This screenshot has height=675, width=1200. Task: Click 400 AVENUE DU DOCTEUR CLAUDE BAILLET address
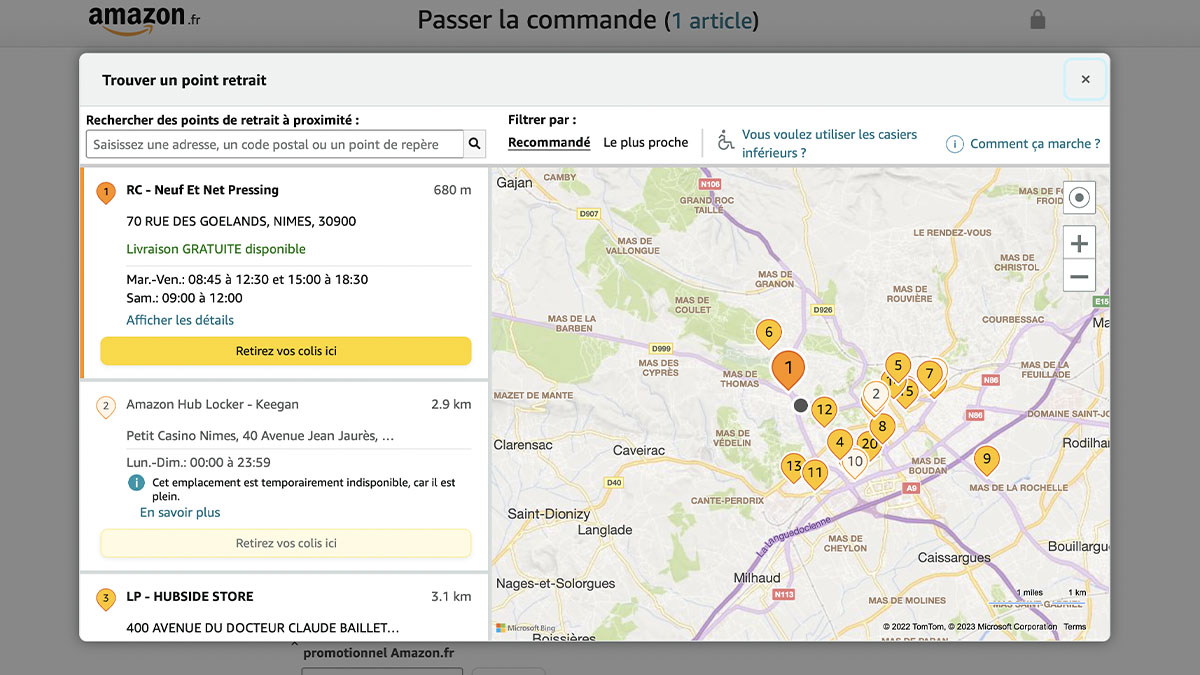pos(263,628)
